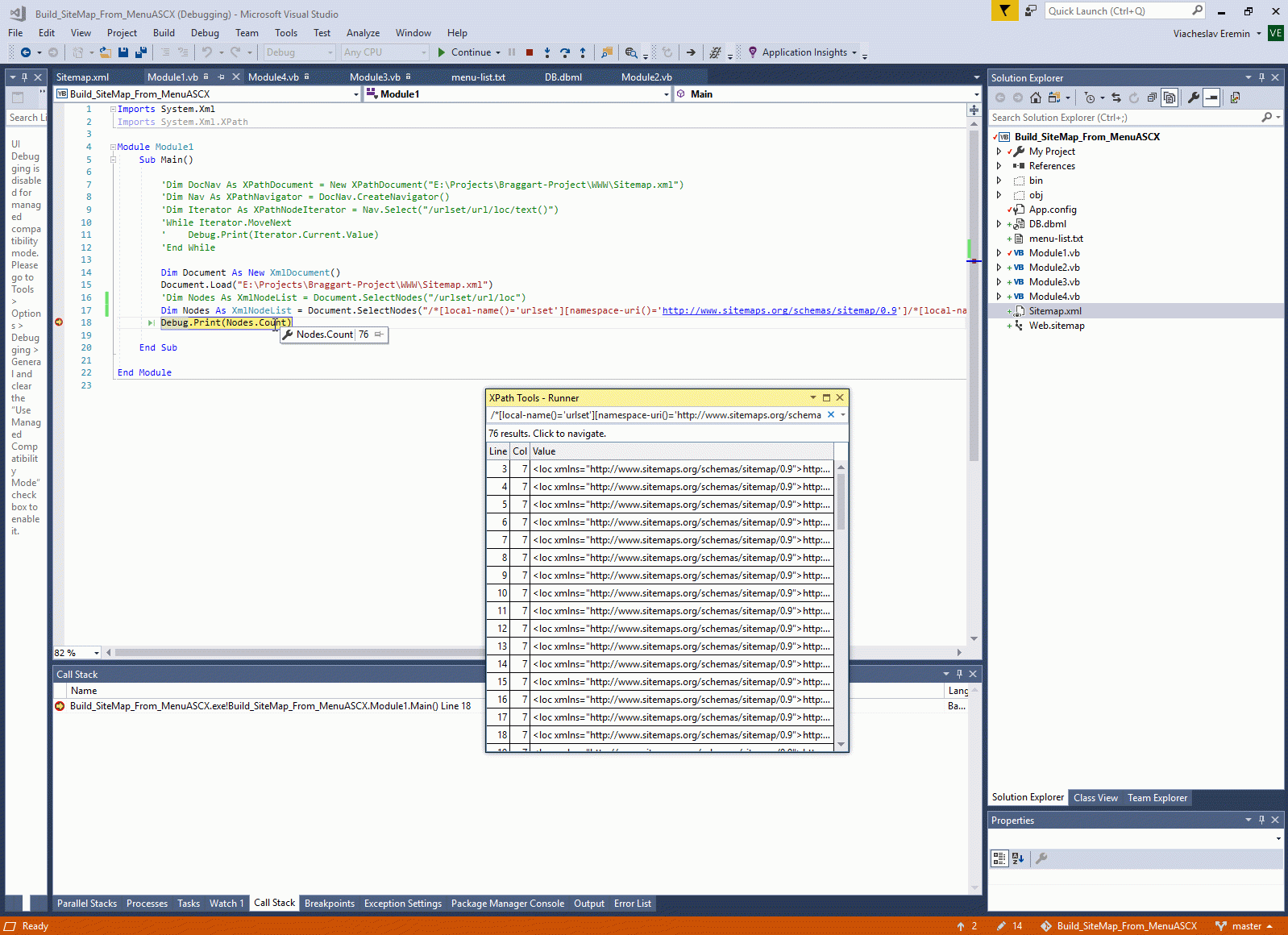Click the Step Over arrow icon
Viewport: 1288px width, 935px height.
coord(565,52)
